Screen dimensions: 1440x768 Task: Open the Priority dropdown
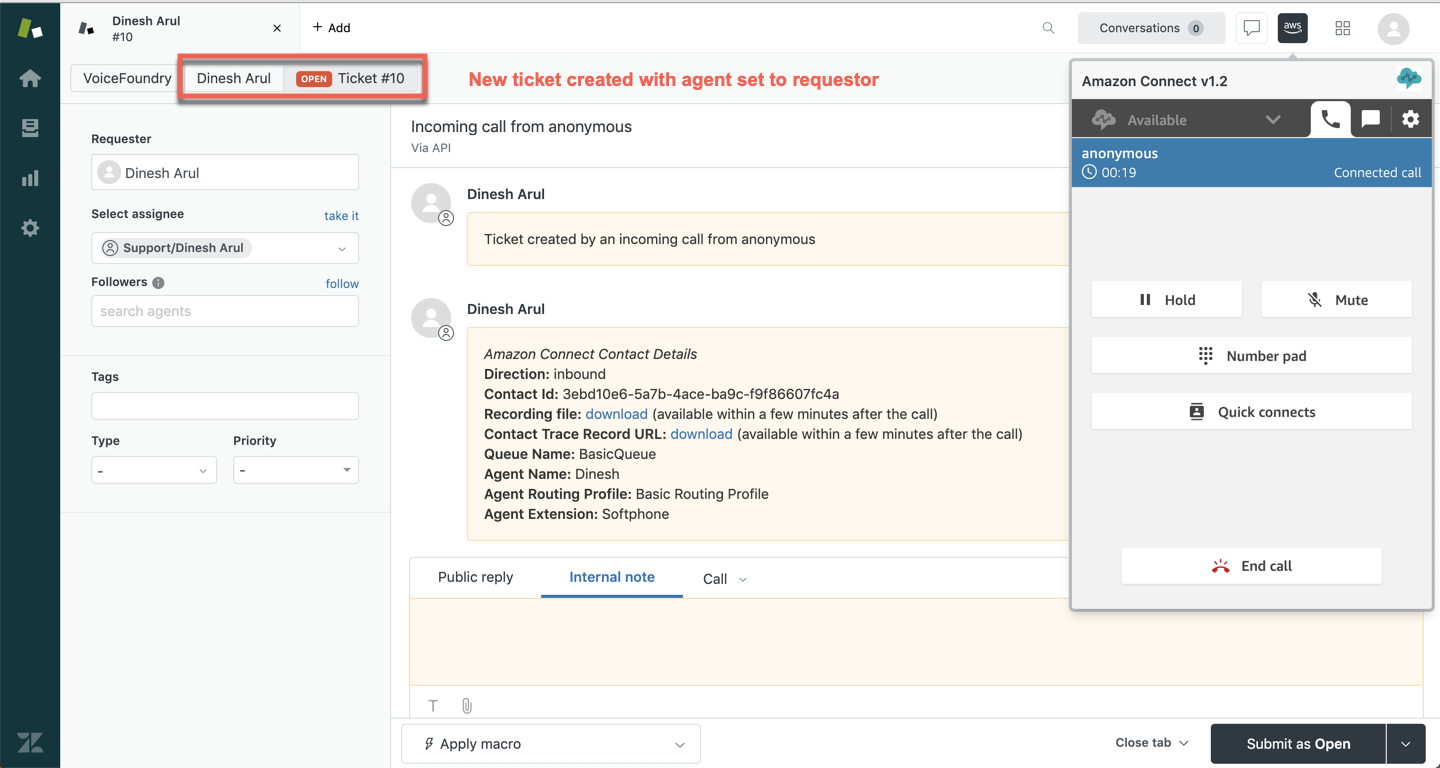click(x=295, y=470)
